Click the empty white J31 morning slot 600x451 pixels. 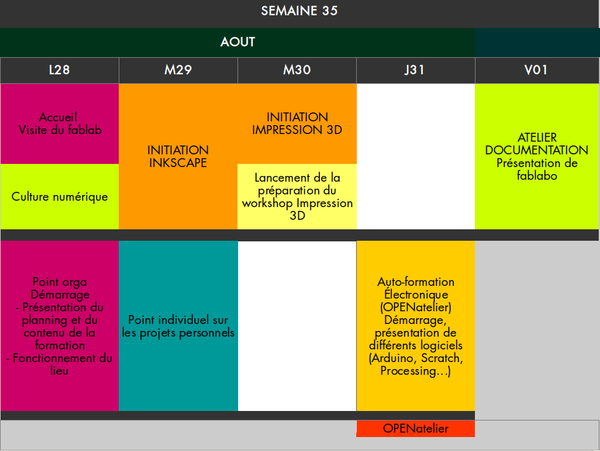coord(415,156)
